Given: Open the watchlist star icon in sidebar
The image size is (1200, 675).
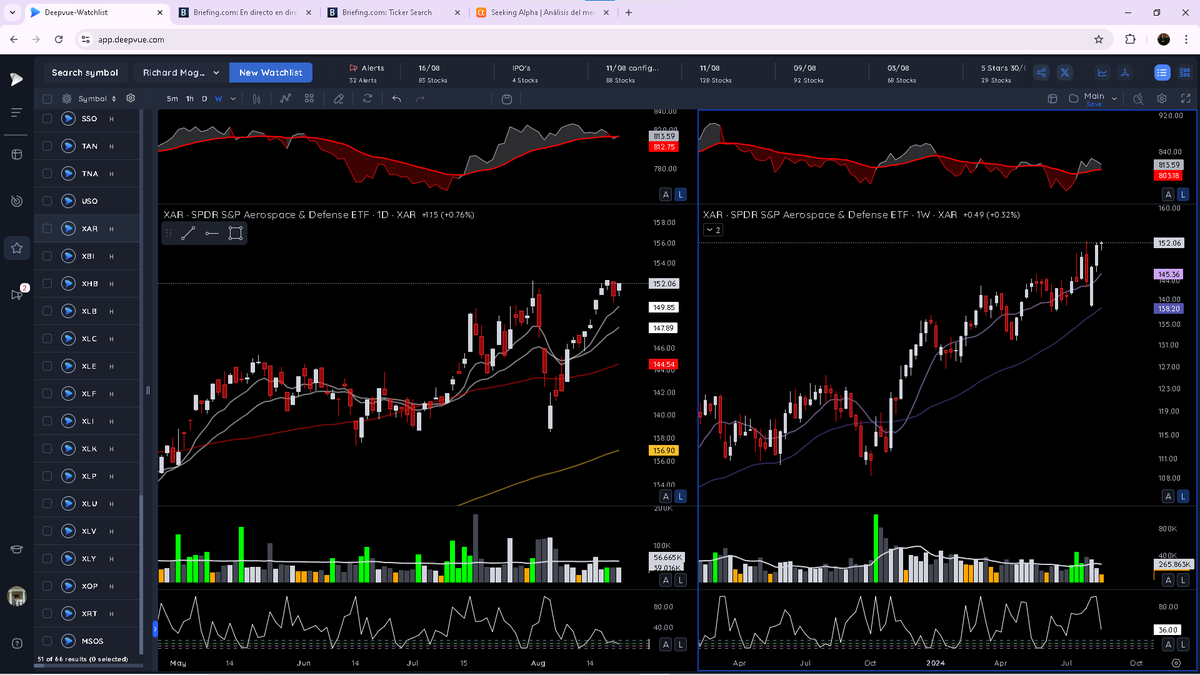Looking at the screenshot, I should pos(17,247).
